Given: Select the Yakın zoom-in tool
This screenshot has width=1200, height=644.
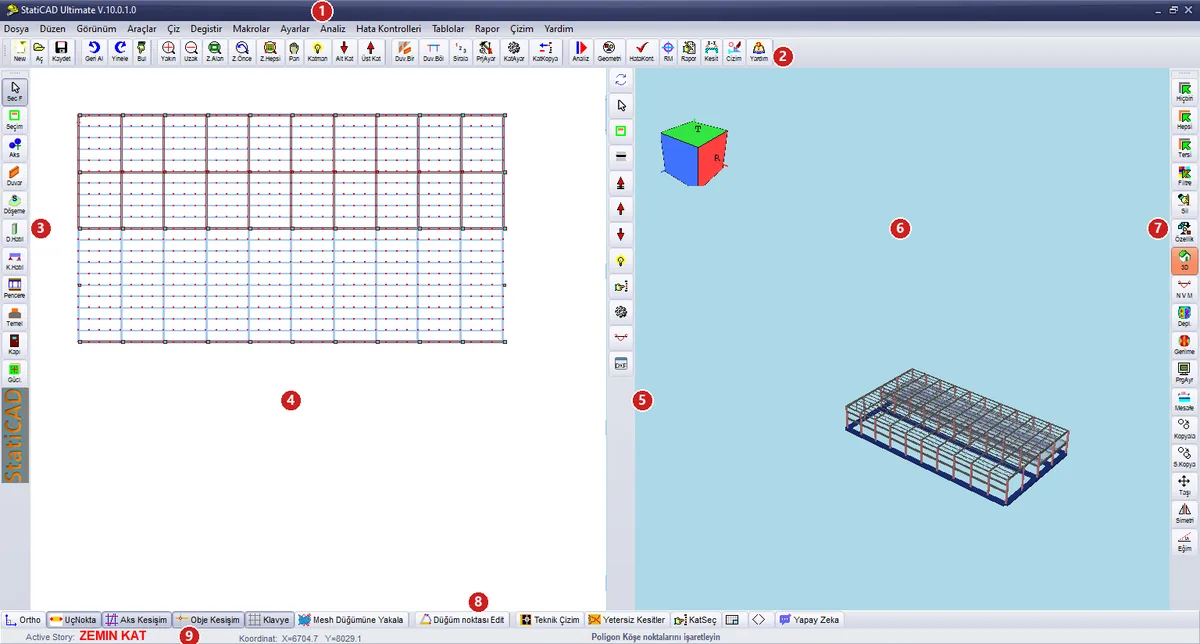Looking at the screenshot, I should [167, 52].
